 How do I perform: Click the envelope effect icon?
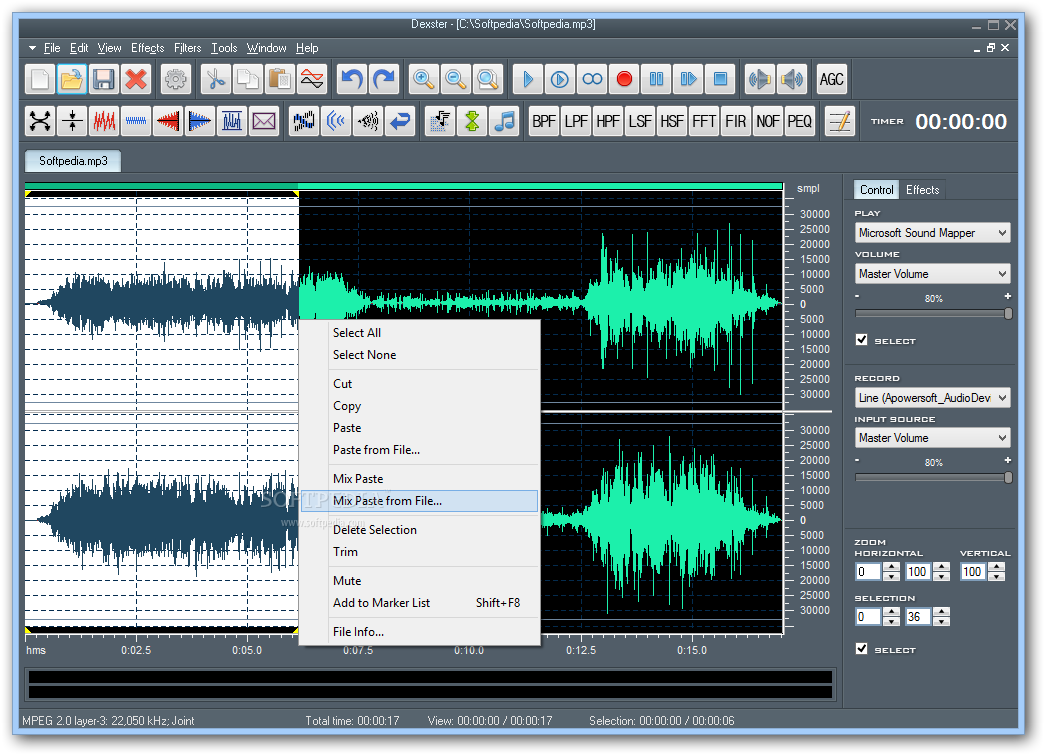coord(264,121)
